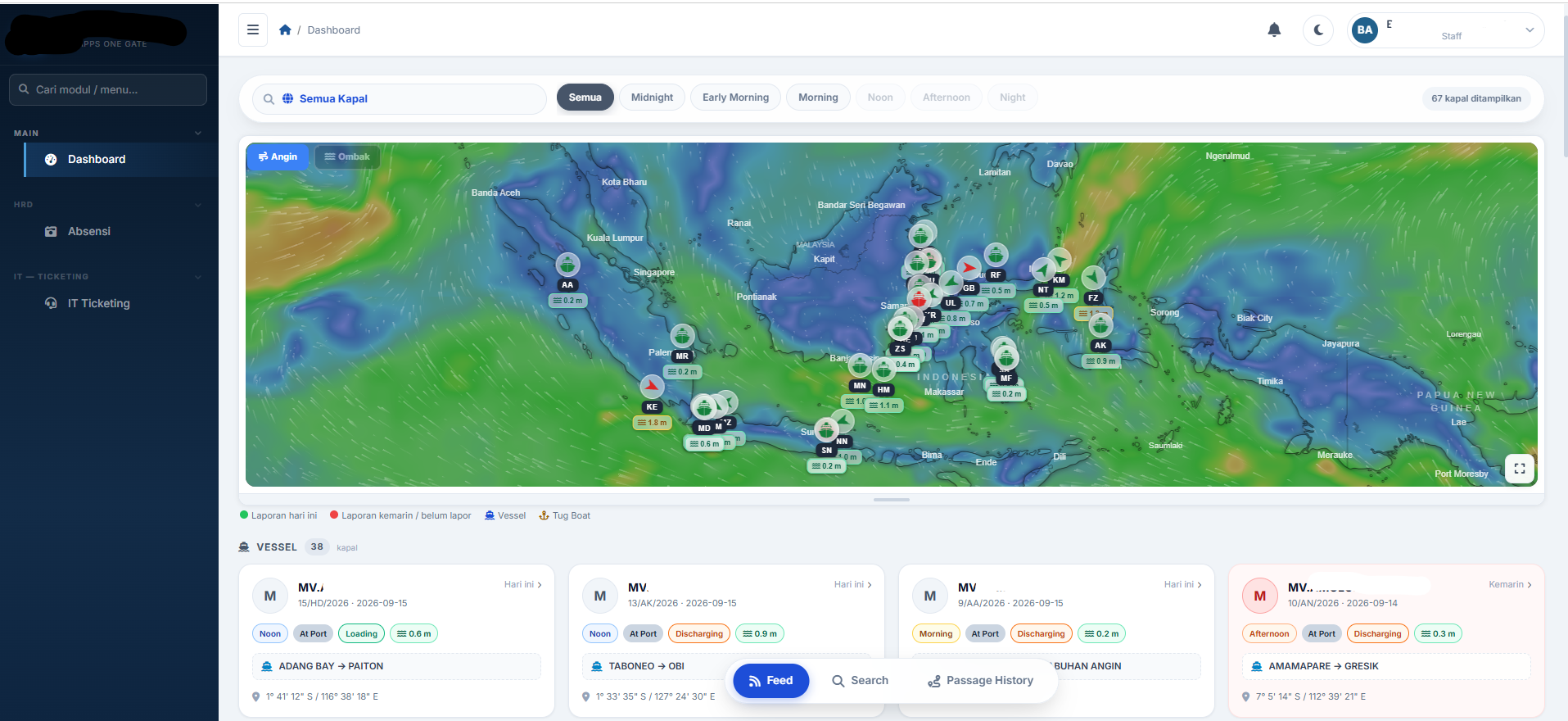The height and width of the screenshot is (721, 1568).
Task: Click vessel marker AA on the map
Action: [567, 265]
